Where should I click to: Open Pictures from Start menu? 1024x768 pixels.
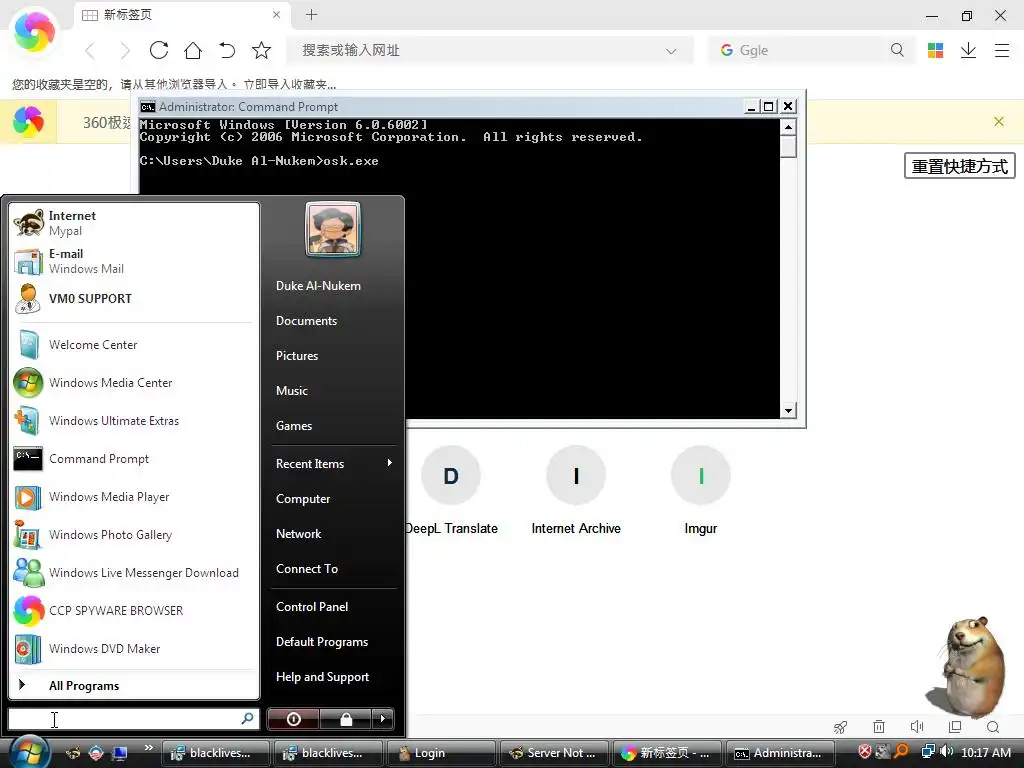pyautogui.click(x=296, y=356)
